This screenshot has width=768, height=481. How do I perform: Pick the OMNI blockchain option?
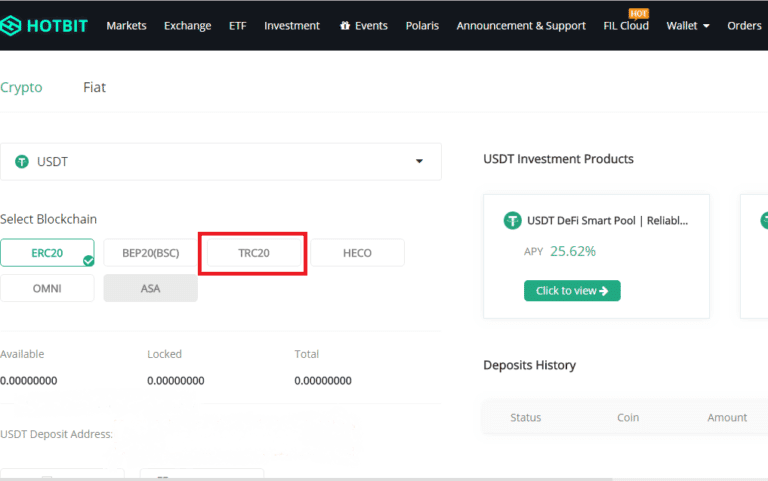[47, 288]
